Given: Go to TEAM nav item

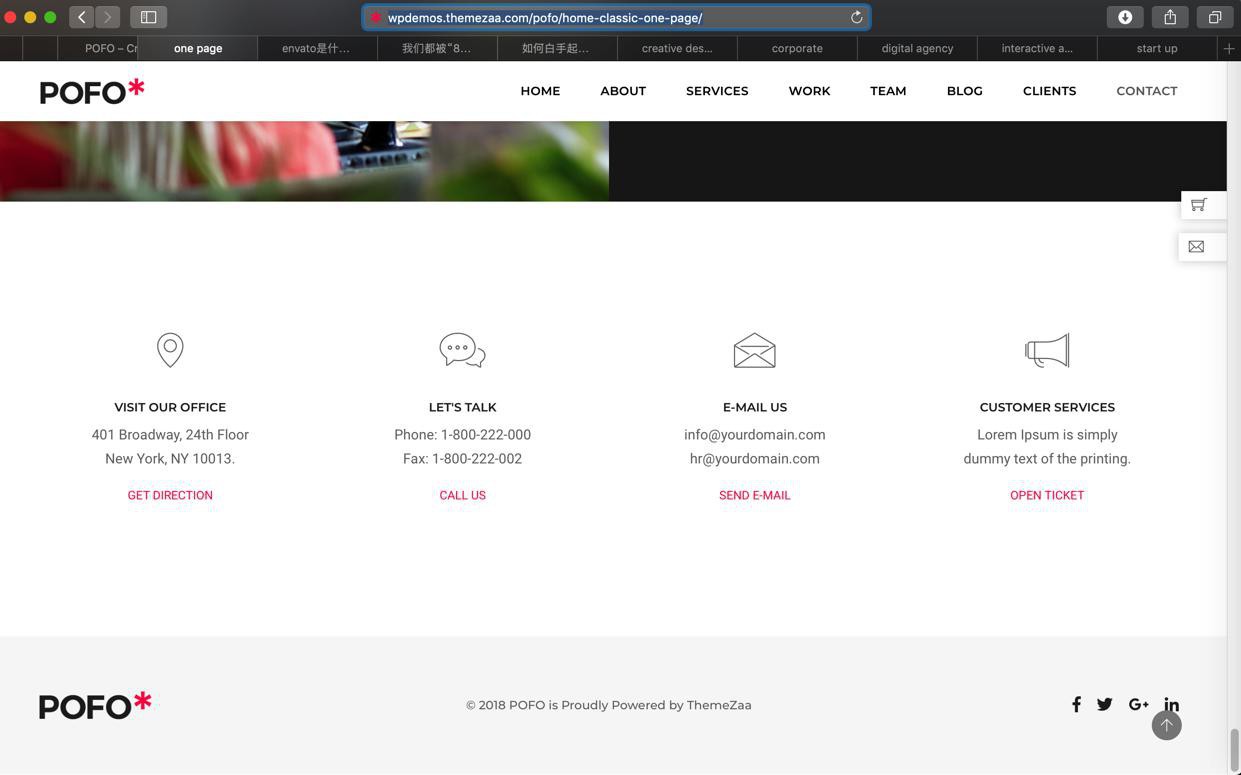Looking at the screenshot, I should tap(888, 91).
